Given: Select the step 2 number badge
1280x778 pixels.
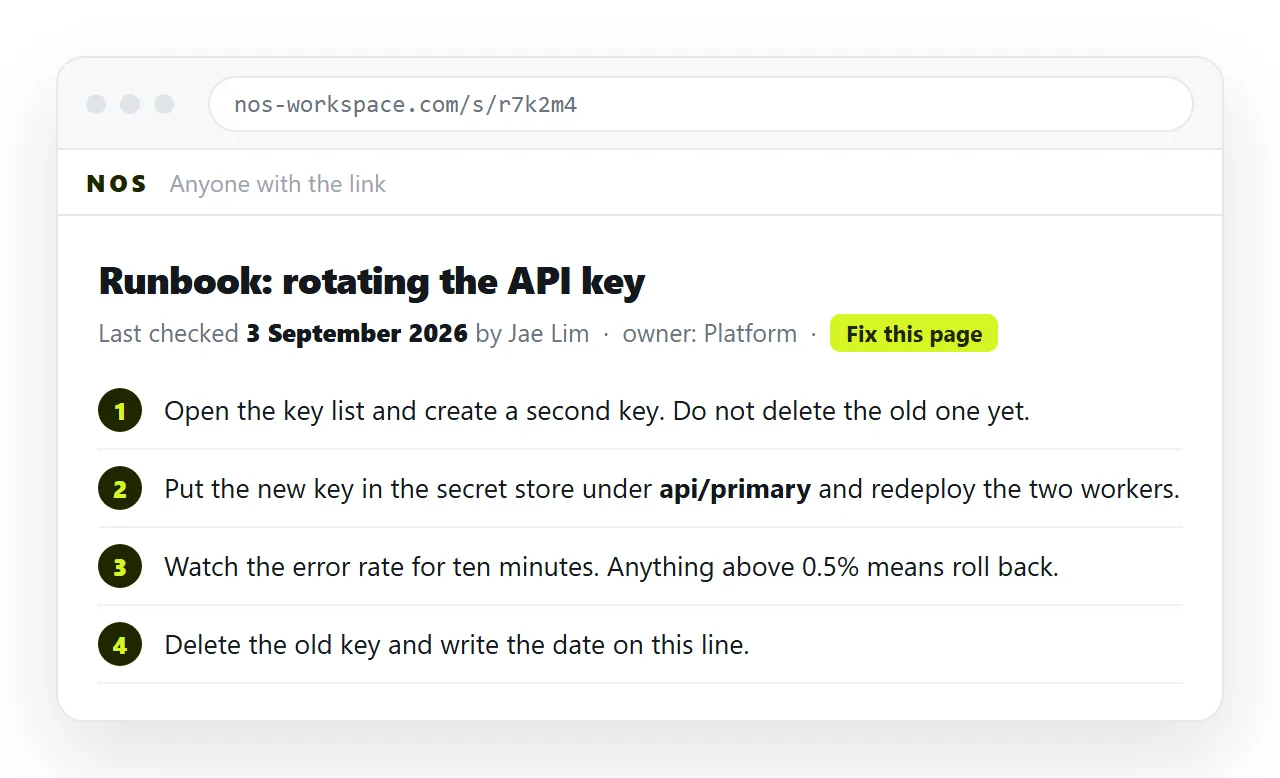Looking at the screenshot, I should [120, 489].
